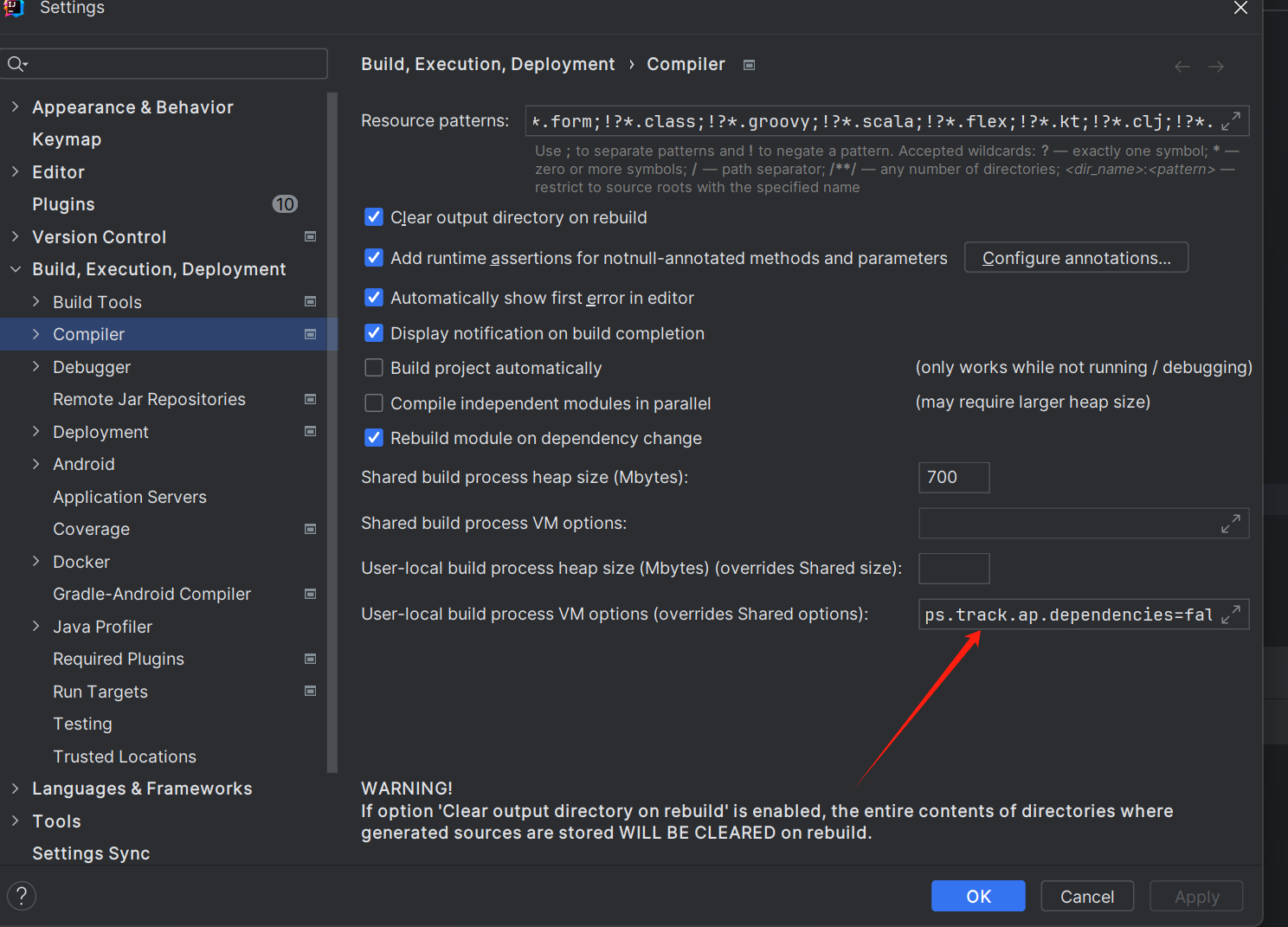Click the help question mark icon
The width and height of the screenshot is (1288, 927).
[22, 896]
